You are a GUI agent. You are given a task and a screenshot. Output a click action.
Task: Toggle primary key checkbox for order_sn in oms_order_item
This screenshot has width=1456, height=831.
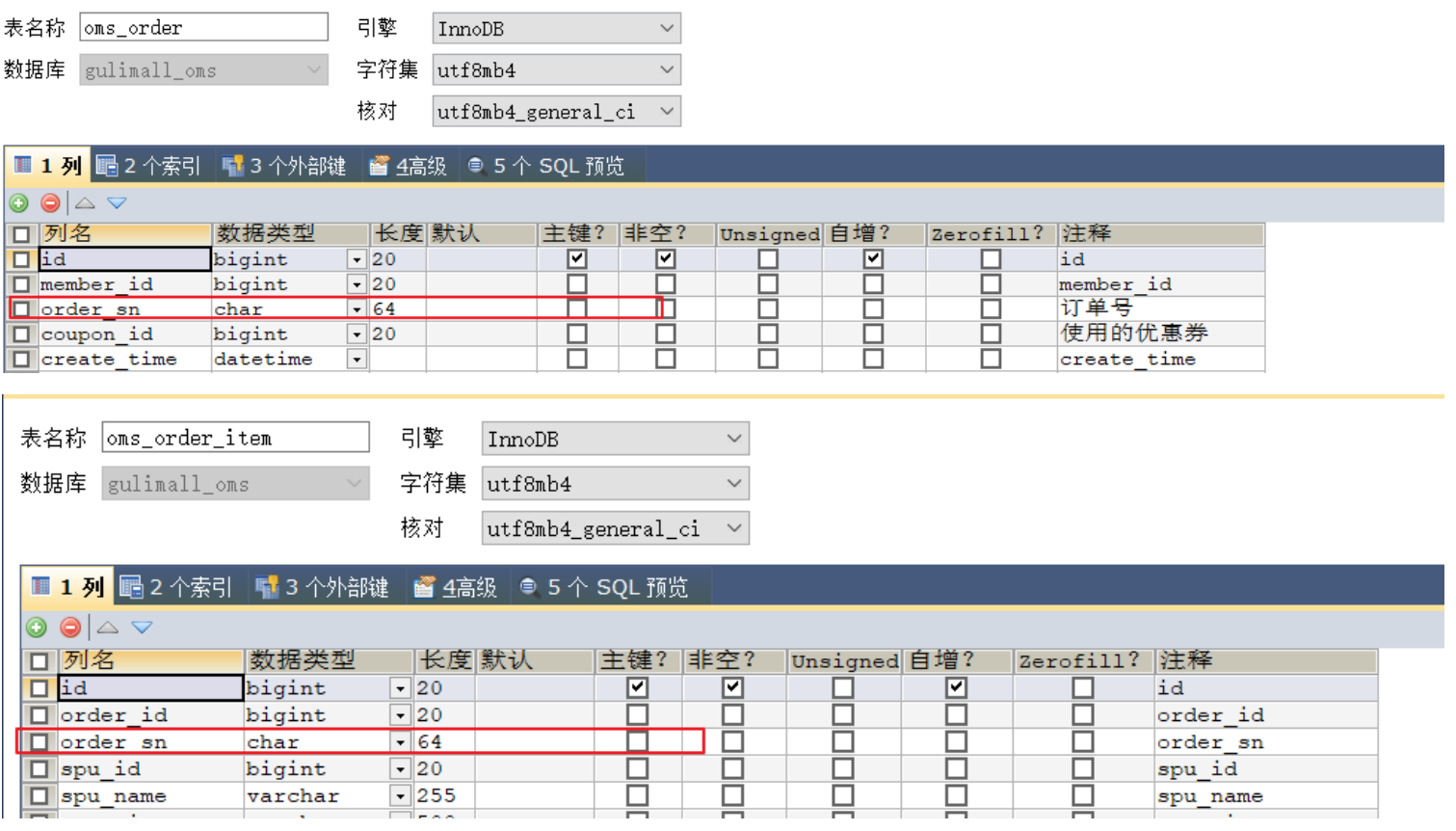637,741
